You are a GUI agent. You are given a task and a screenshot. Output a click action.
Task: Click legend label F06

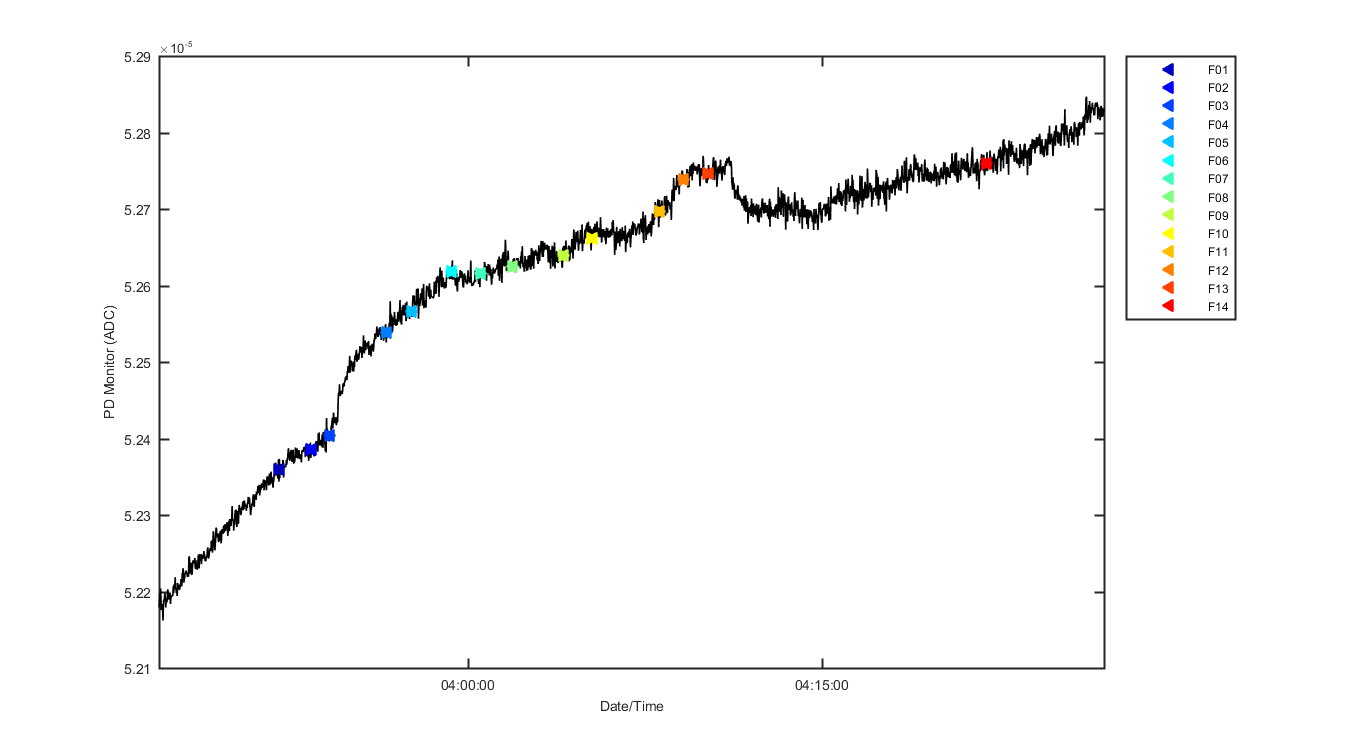[1217, 161]
